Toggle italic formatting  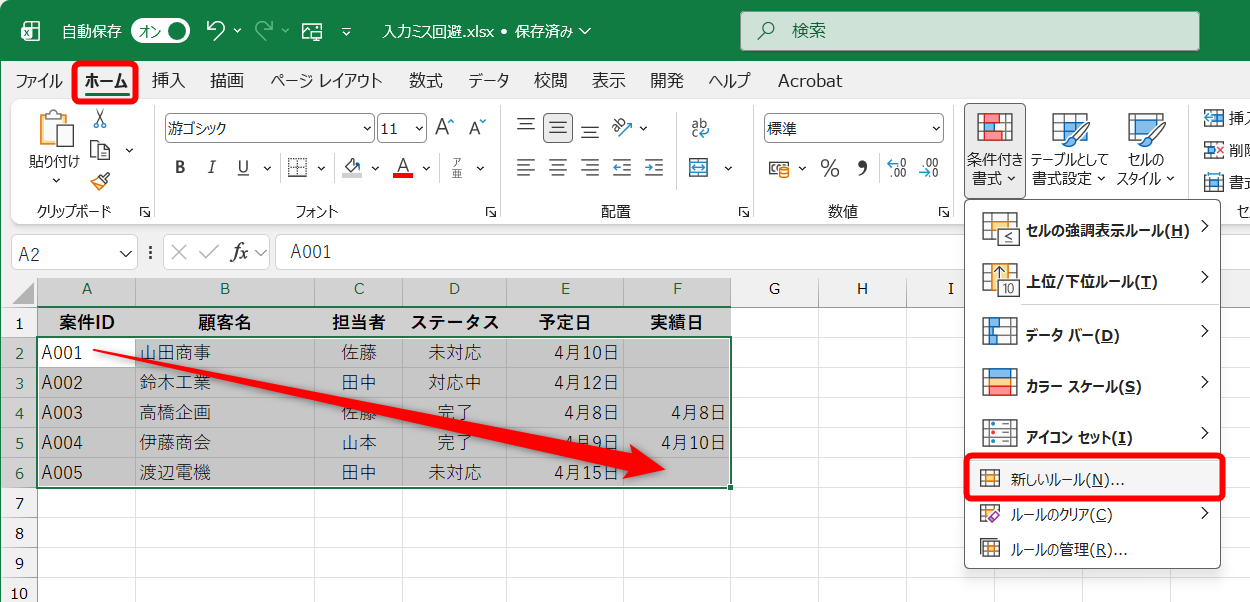click(211, 166)
